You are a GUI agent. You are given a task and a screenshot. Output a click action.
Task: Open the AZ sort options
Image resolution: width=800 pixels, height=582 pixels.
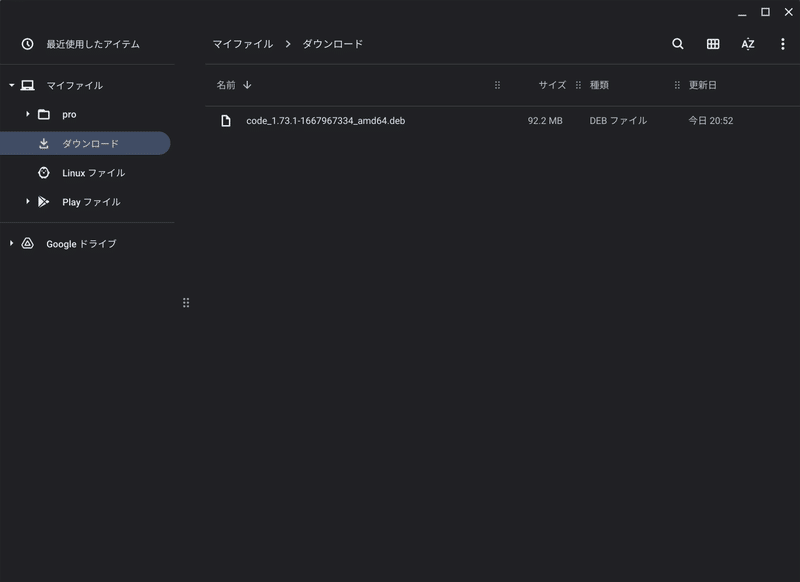(x=747, y=44)
